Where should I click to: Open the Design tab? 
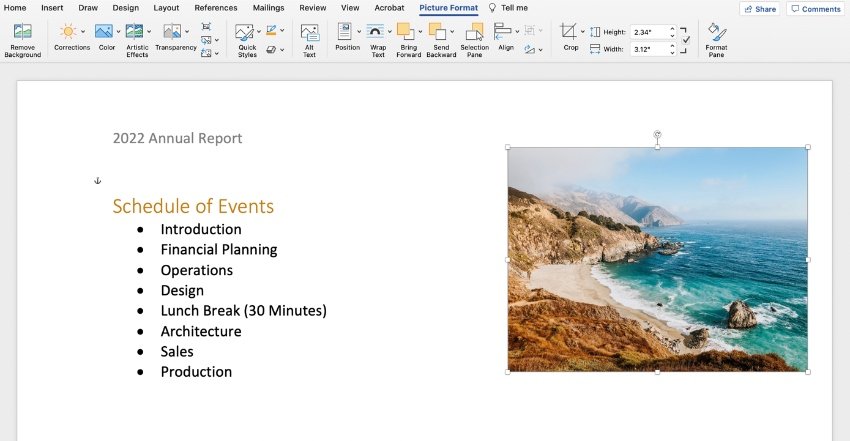click(126, 8)
